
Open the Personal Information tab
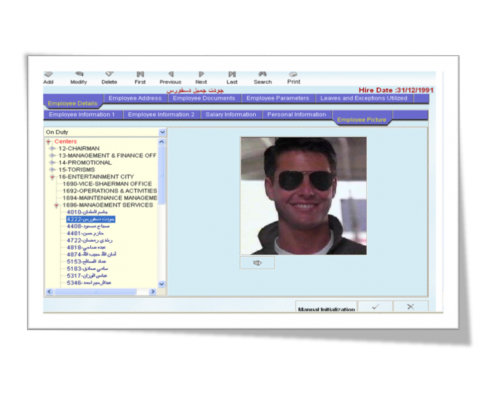(297, 114)
